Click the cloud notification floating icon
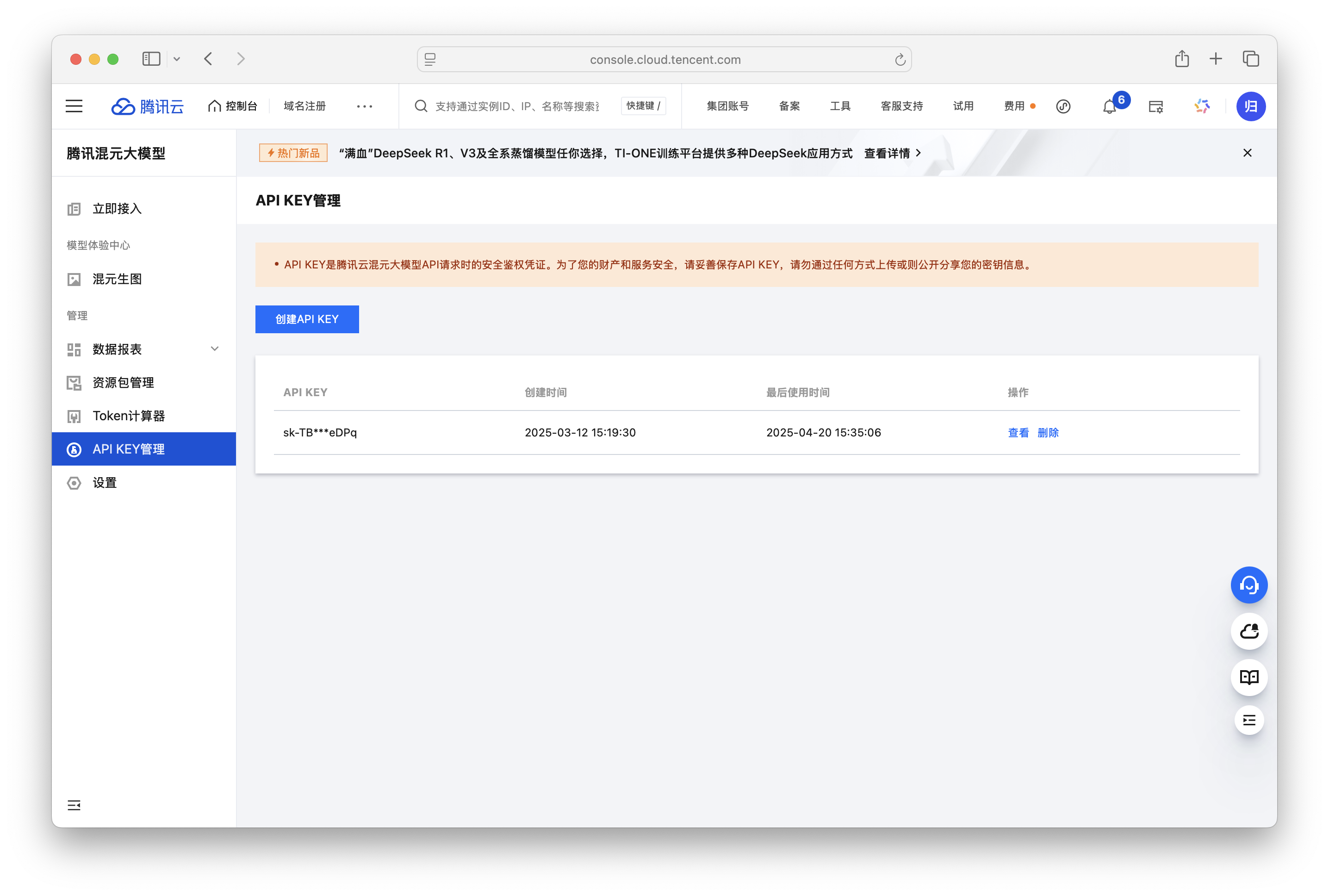The image size is (1329, 896). (x=1249, y=631)
